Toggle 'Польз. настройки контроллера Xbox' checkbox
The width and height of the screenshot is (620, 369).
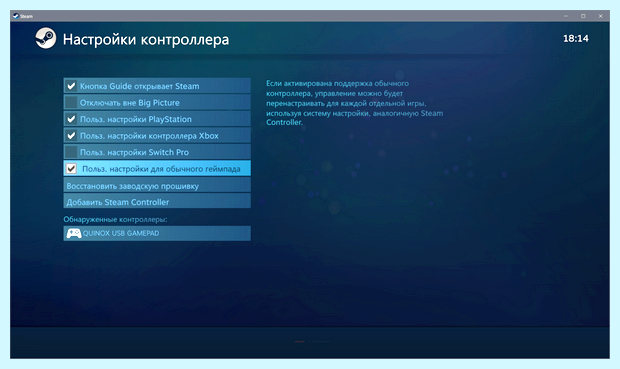point(71,136)
